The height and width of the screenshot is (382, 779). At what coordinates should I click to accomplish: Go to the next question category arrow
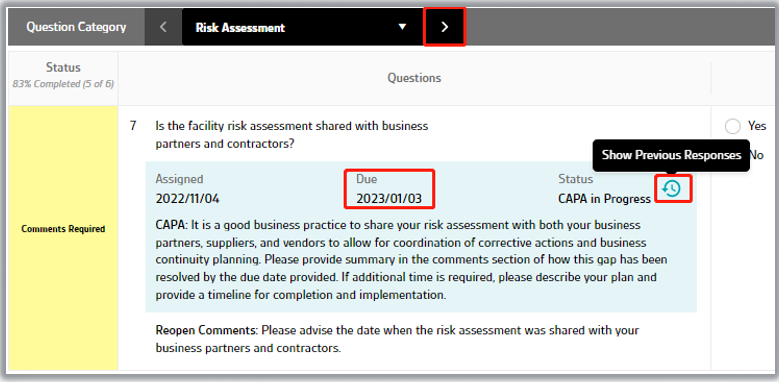point(445,27)
